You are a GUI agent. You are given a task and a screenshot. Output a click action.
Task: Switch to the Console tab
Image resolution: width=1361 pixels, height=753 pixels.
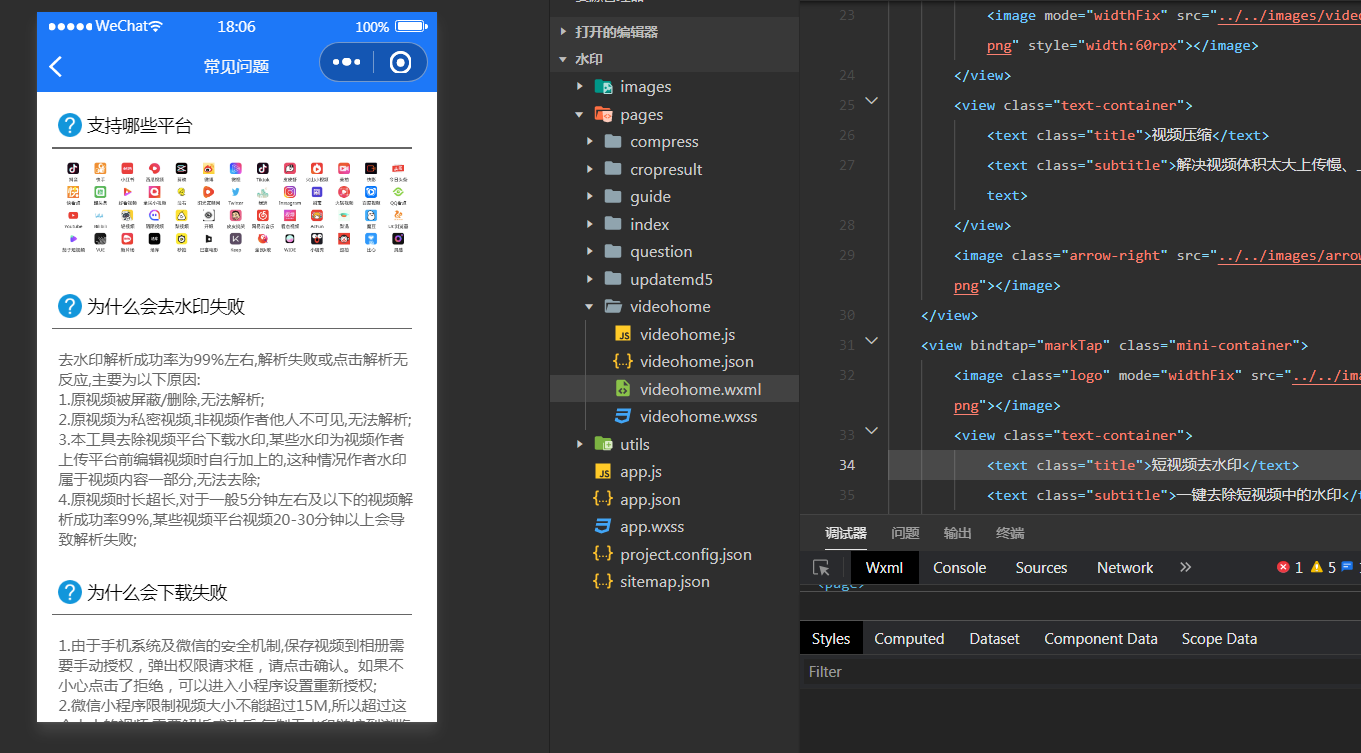[959, 567]
